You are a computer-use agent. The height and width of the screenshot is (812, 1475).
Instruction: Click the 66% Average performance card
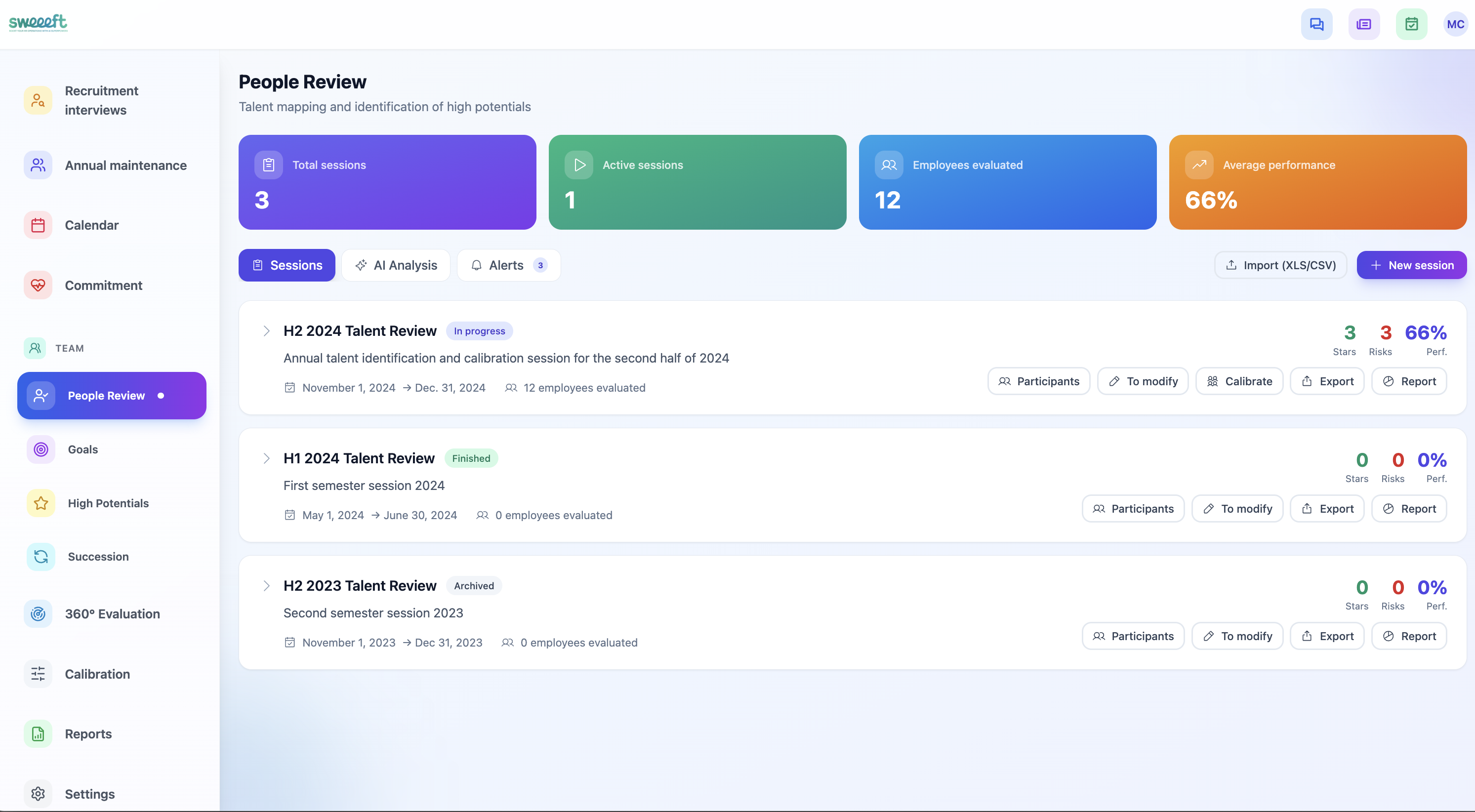tap(1316, 182)
